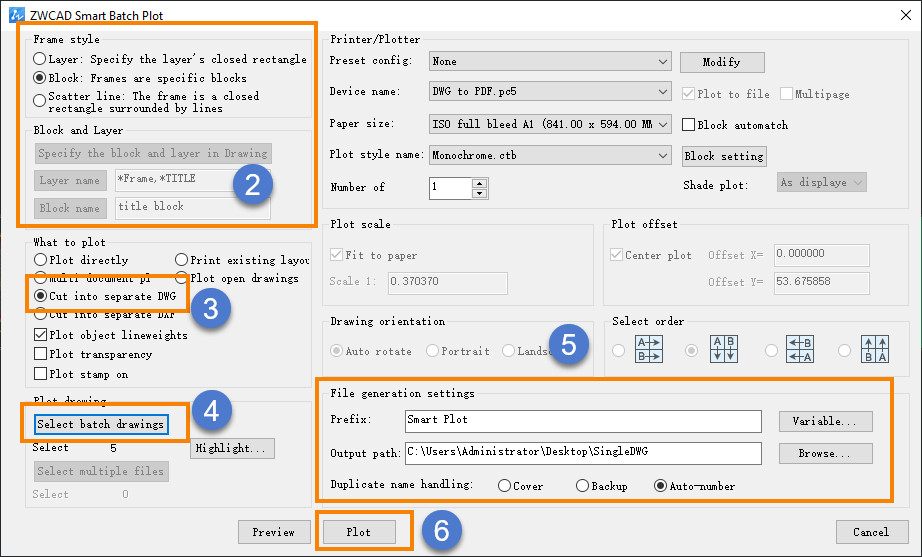Click the top-to-bottom A B select order icon
Image resolution: width=922 pixels, height=557 pixels.
point(724,349)
